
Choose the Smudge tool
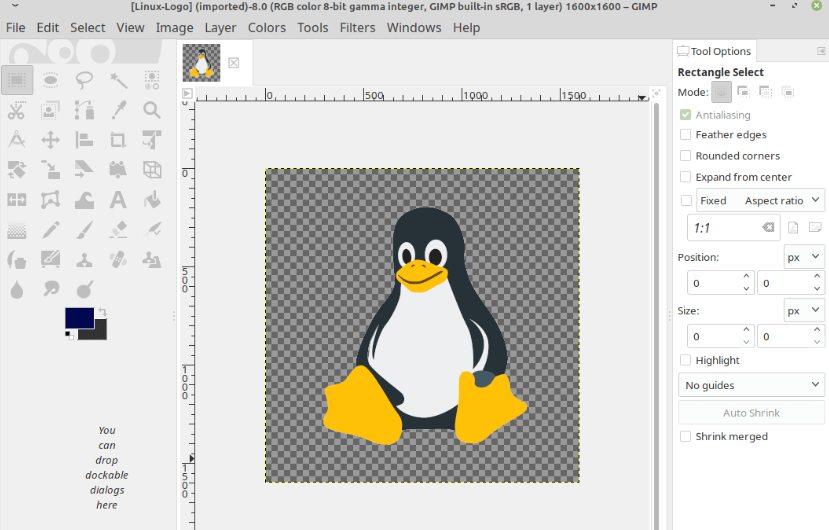pyautogui.click(x=51, y=290)
